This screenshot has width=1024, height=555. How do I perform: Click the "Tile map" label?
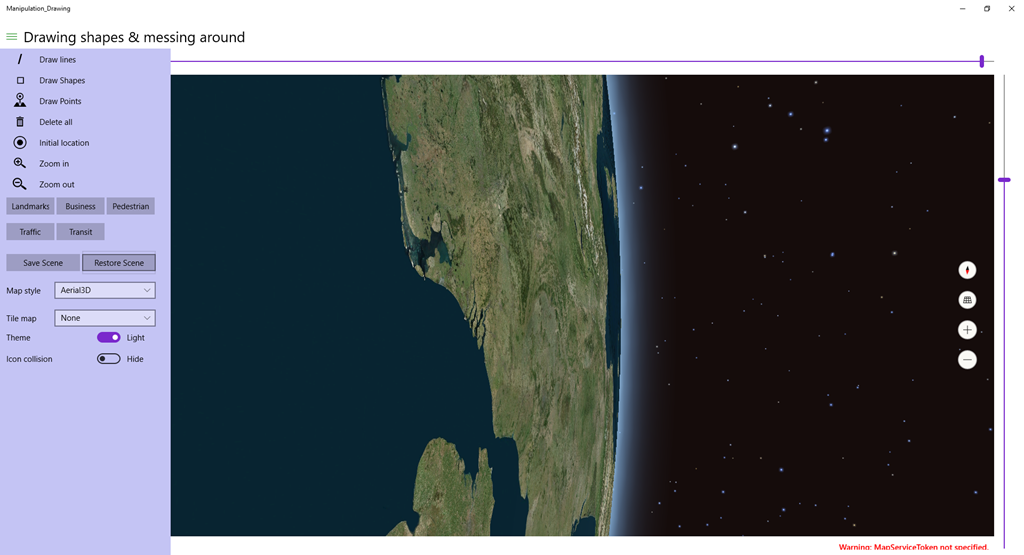pyautogui.click(x=22, y=318)
